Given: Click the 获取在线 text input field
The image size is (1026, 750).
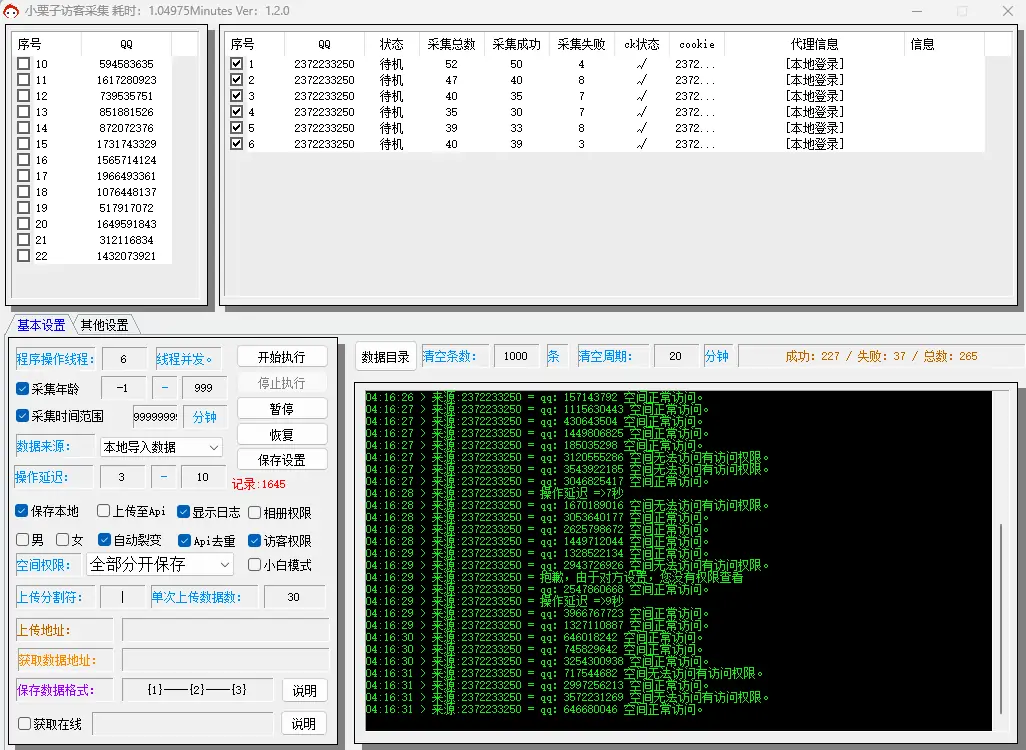Looking at the screenshot, I should click(183, 724).
